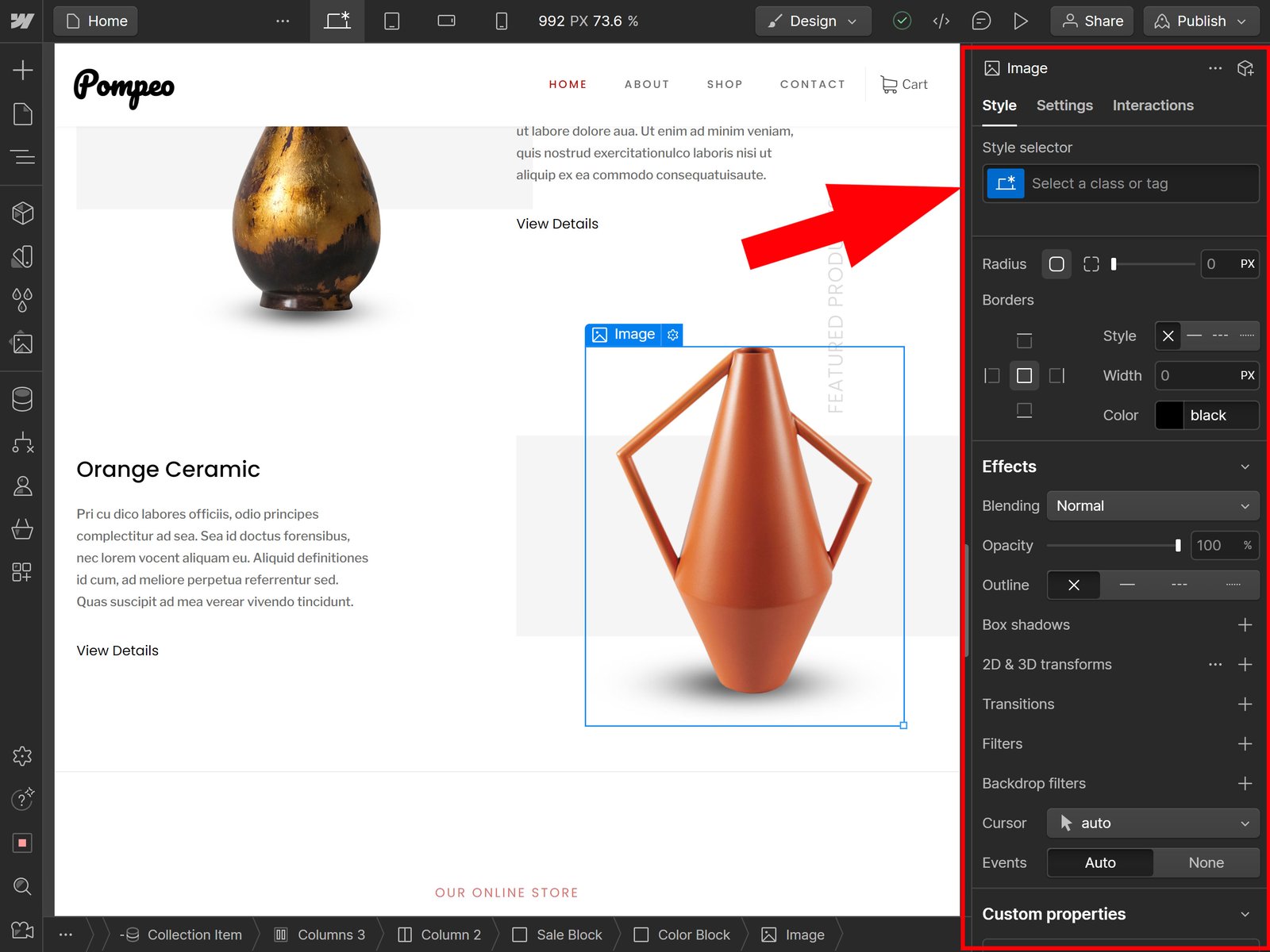Open the black border color swatch
This screenshot has height=952, width=1270.
pyautogui.click(x=1169, y=415)
